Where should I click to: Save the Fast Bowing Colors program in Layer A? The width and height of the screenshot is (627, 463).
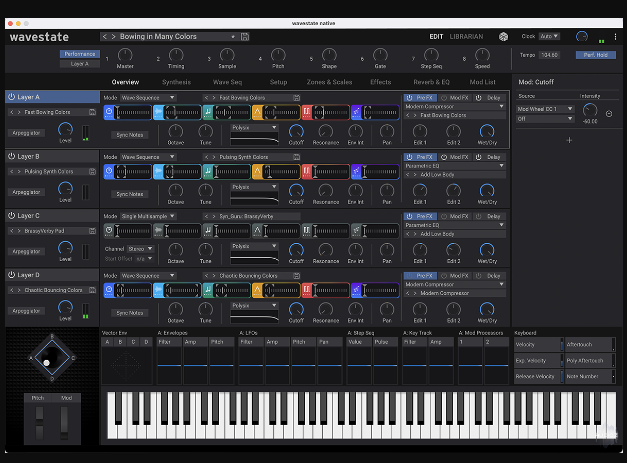click(x=92, y=112)
